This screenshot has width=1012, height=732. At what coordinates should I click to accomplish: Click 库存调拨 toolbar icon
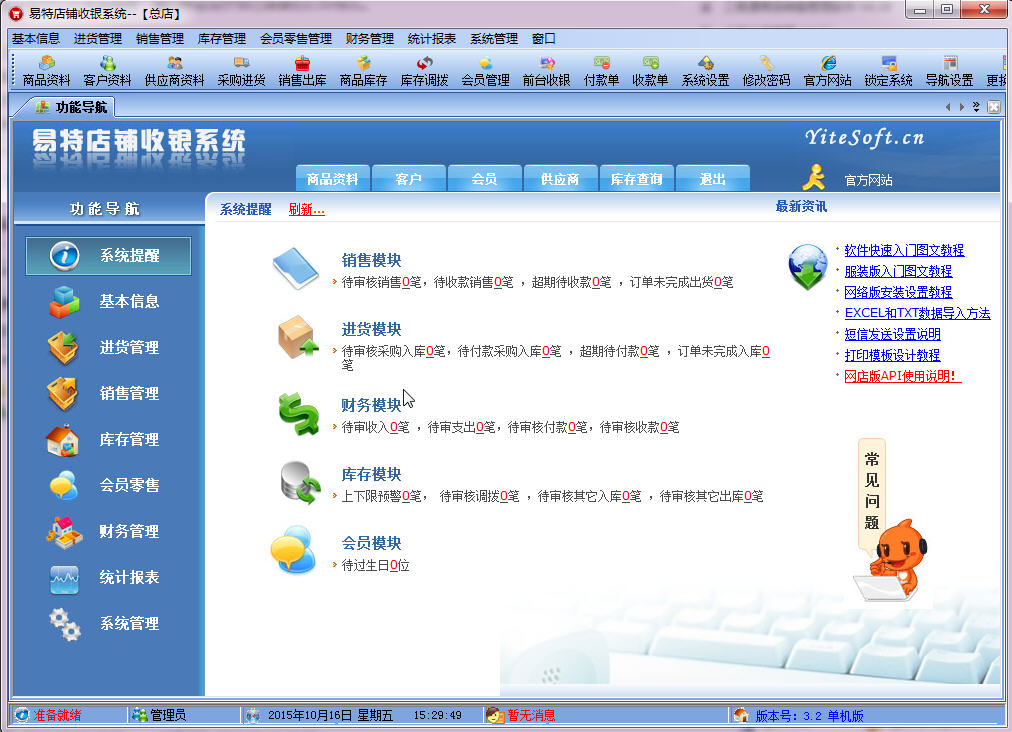(425, 71)
